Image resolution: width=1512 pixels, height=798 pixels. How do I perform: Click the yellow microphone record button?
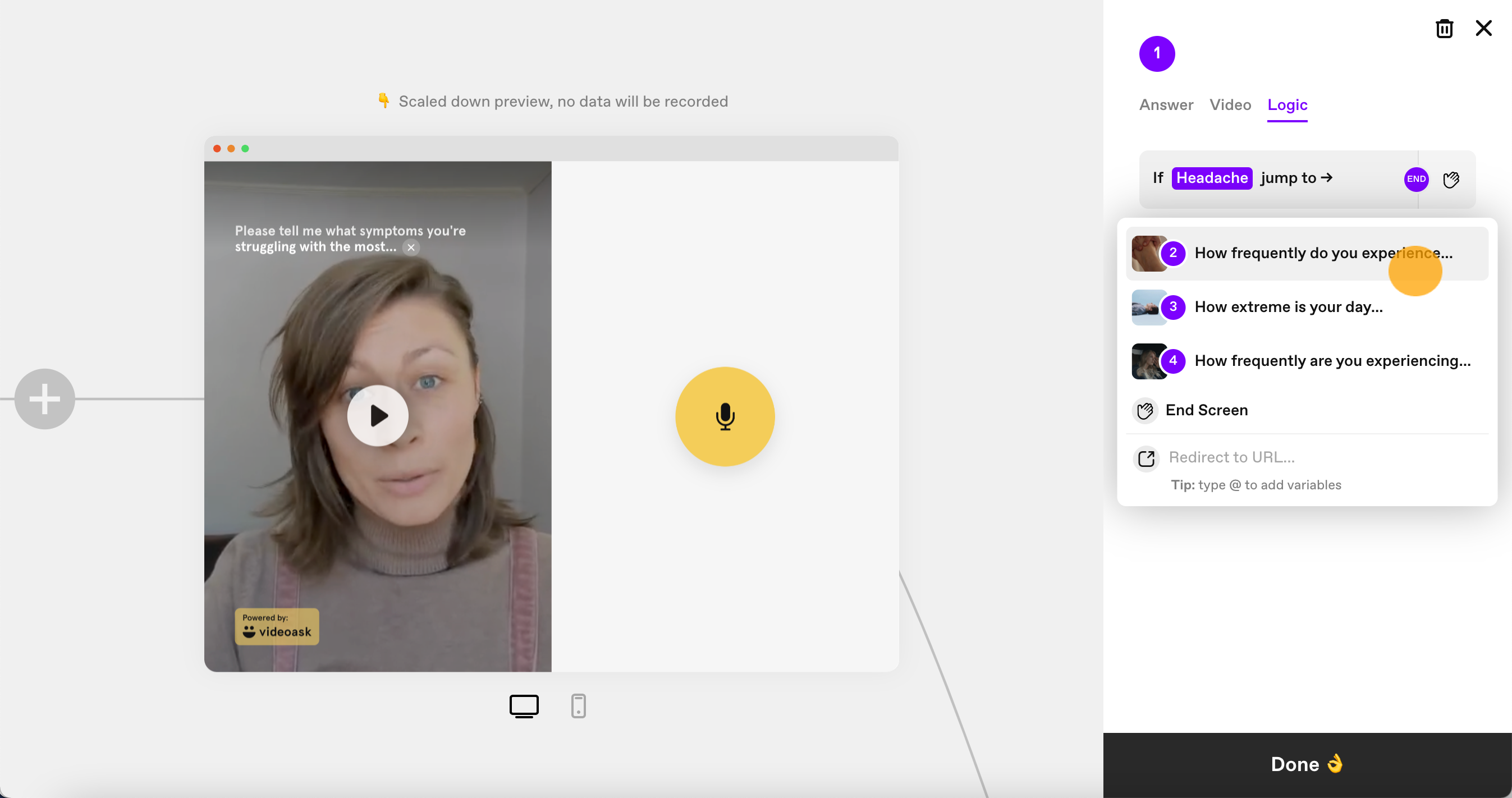click(x=725, y=416)
